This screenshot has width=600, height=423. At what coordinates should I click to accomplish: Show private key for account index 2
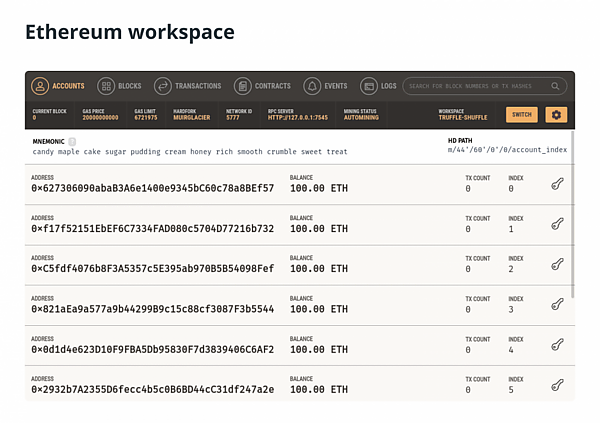[558, 264]
